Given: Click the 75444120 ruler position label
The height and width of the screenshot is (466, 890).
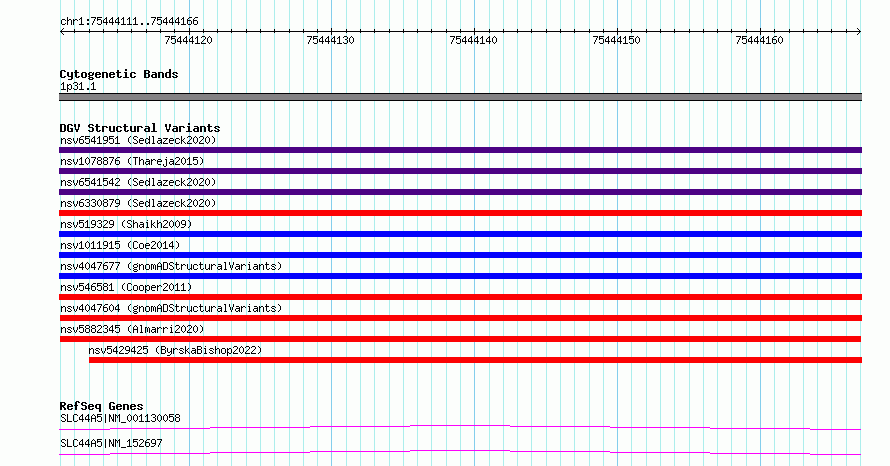Looking at the screenshot, I should click(x=188, y=40).
